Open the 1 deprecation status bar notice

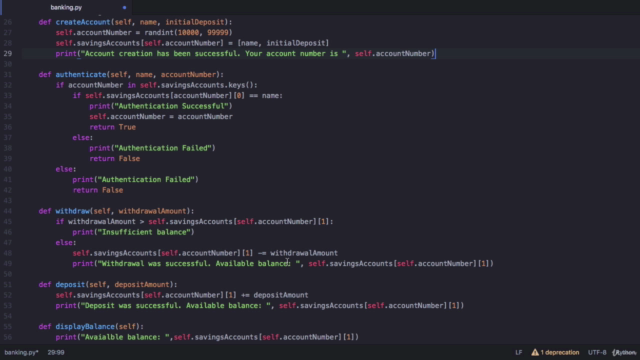[555, 352]
